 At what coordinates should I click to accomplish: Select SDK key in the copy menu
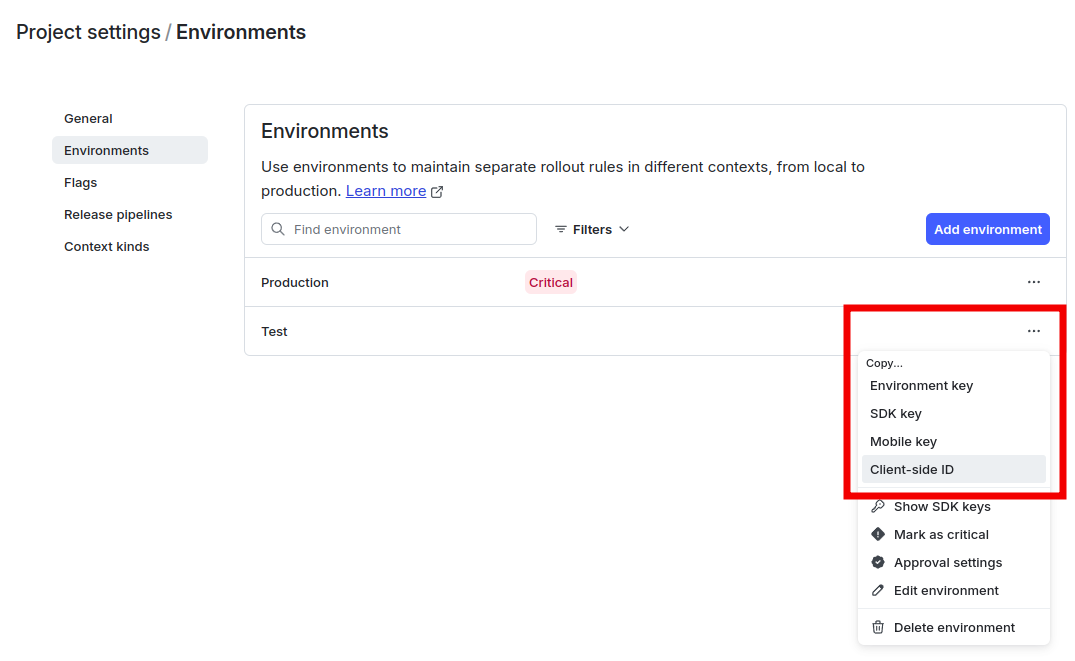click(x=896, y=413)
